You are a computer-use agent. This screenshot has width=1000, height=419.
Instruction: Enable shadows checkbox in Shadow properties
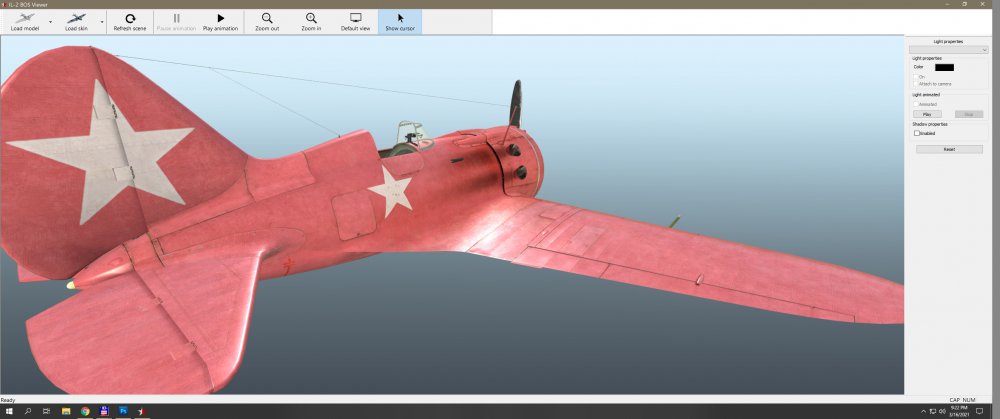coord(917,132)
